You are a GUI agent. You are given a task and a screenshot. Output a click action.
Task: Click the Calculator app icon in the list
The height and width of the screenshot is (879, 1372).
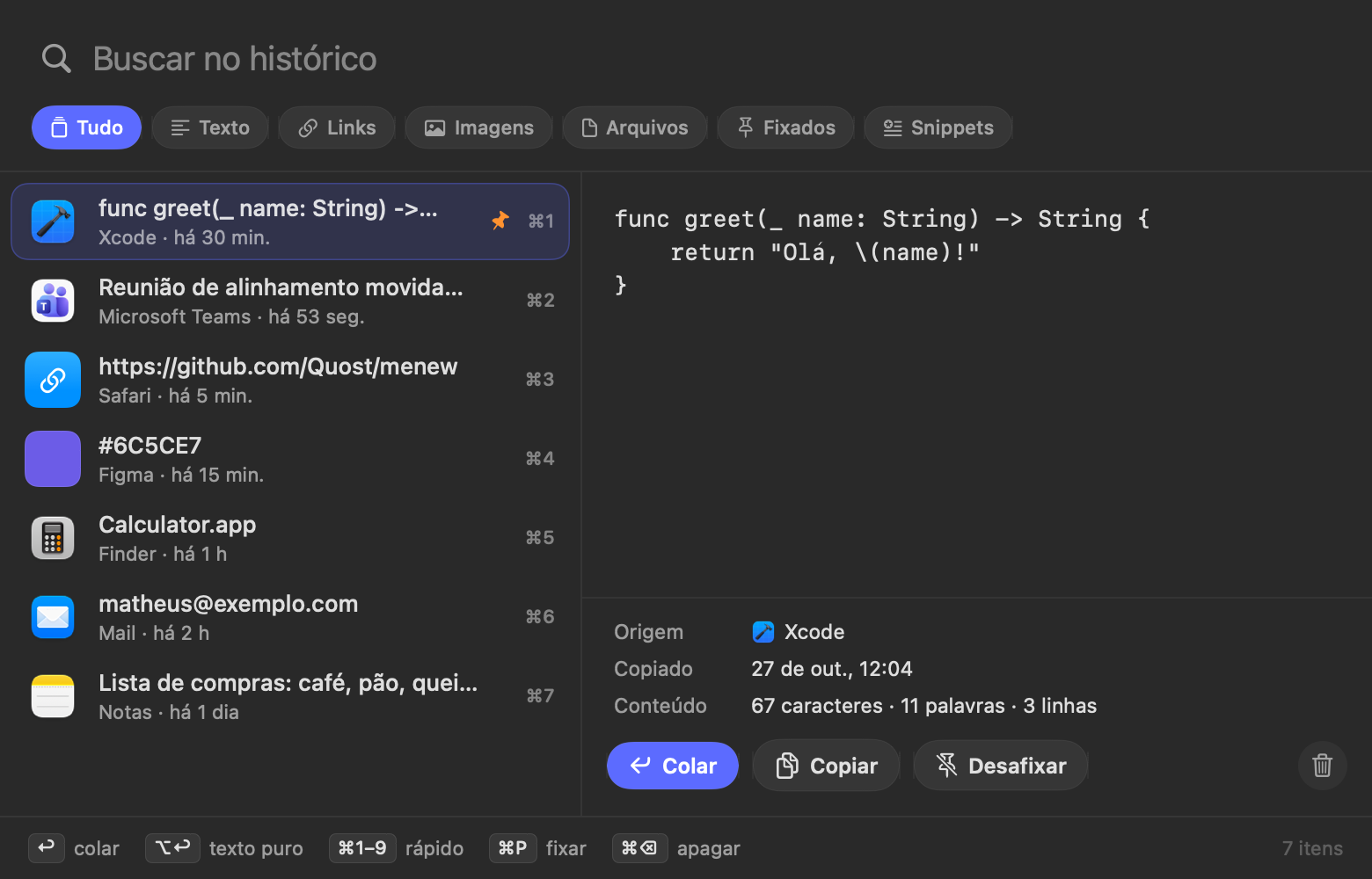tap(53, 538)
